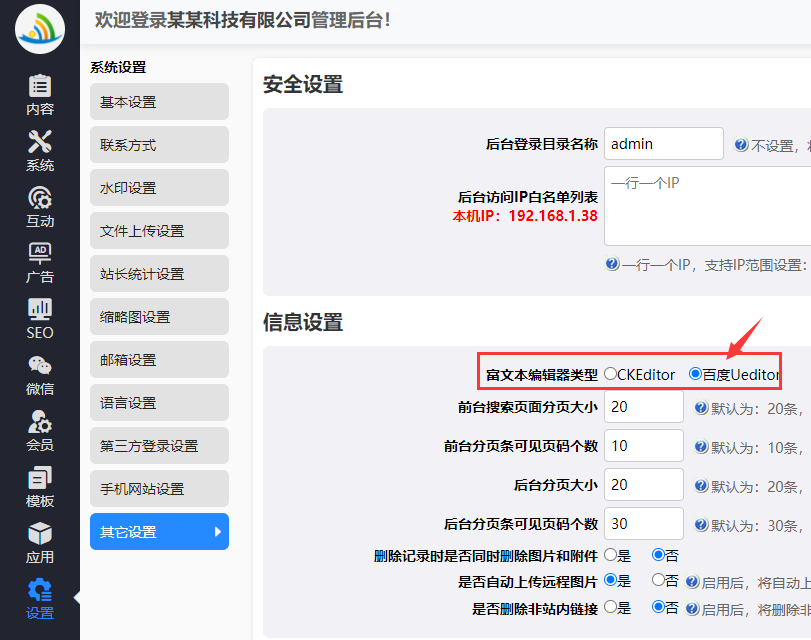Select CKEditor as rich text editor

click(x=610, y=374)
